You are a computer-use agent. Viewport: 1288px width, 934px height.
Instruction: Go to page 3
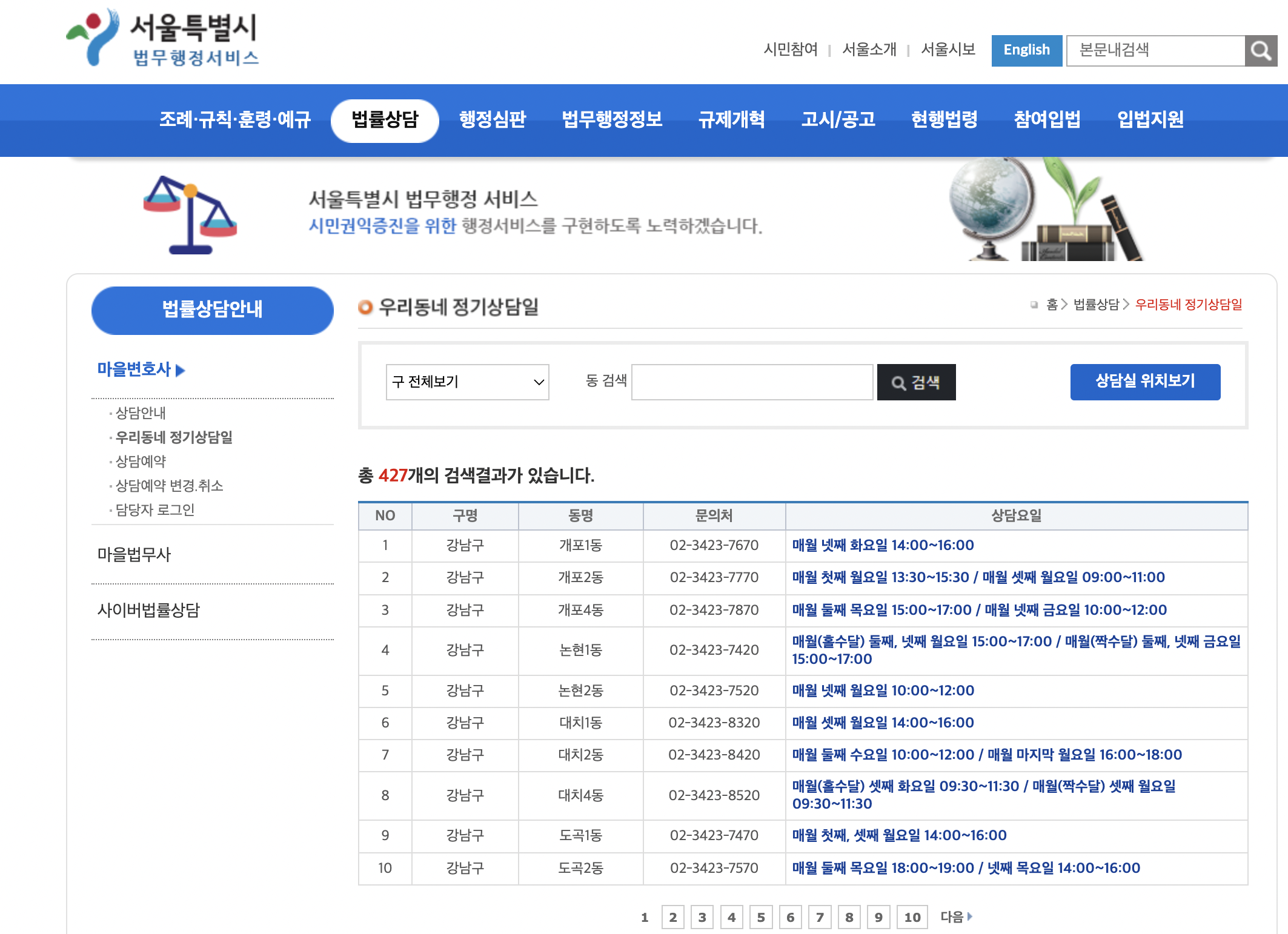702,917
